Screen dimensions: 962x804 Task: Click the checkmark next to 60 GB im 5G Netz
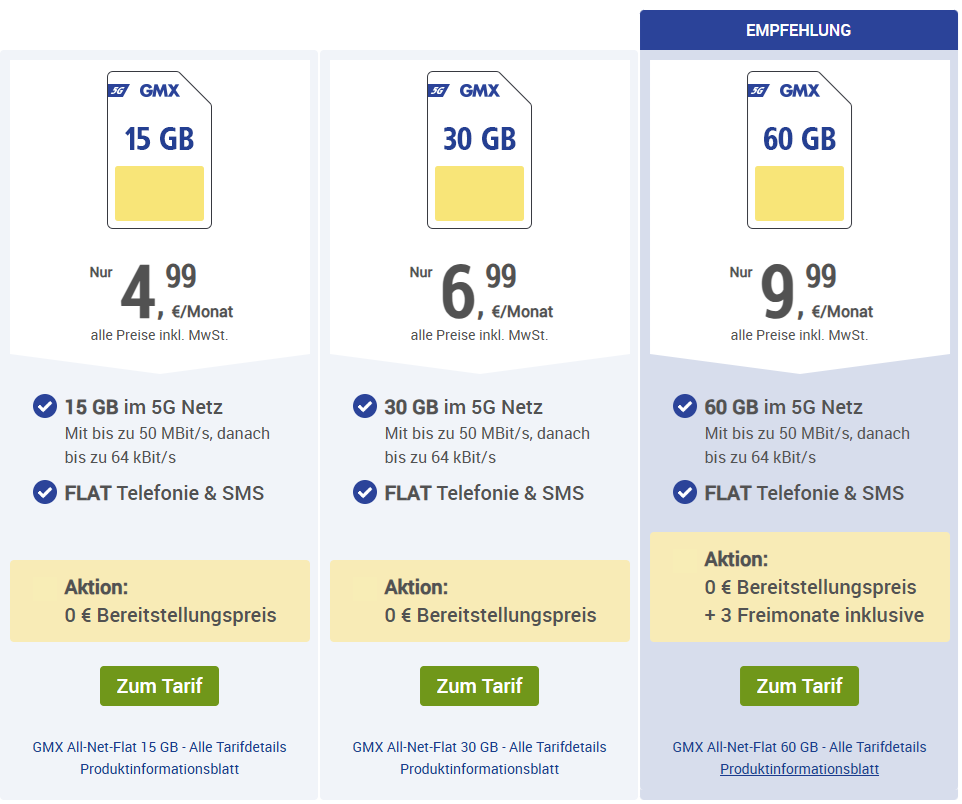(685, 406)
